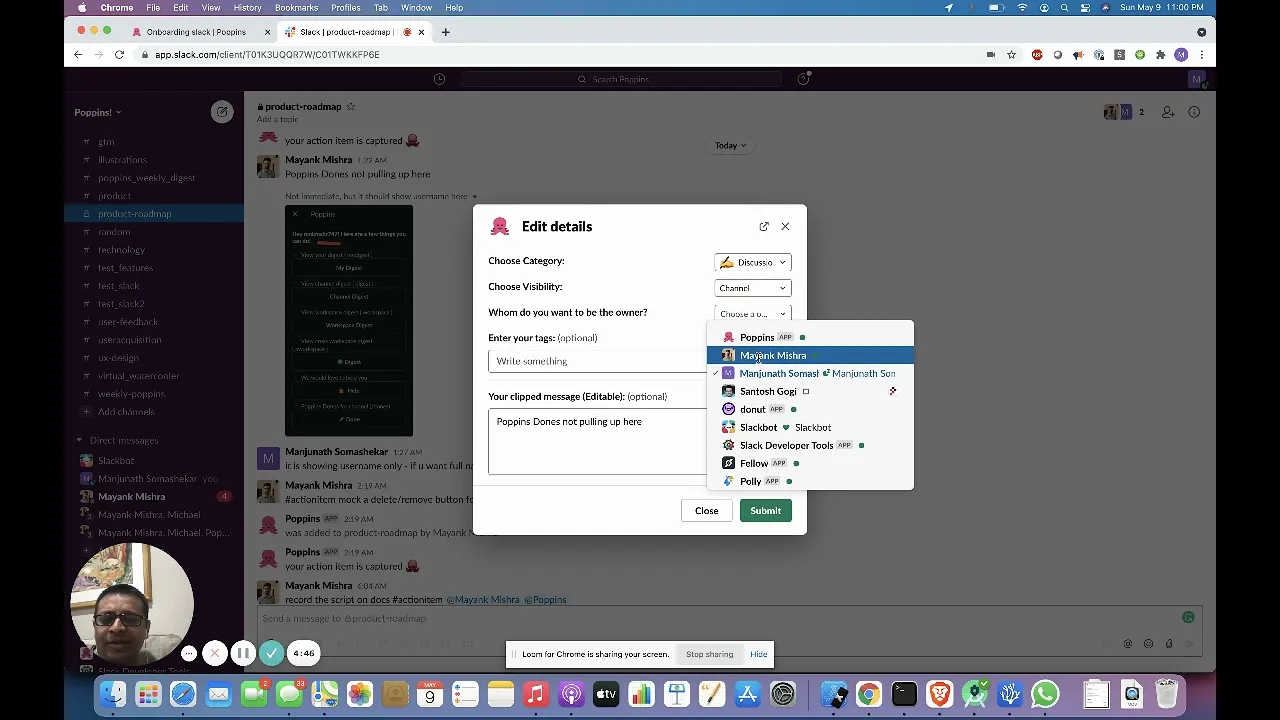The height and width of the screenshot is (720, 1280).
Task: Open the Choose Category dropdown
Action: point(753,262)
